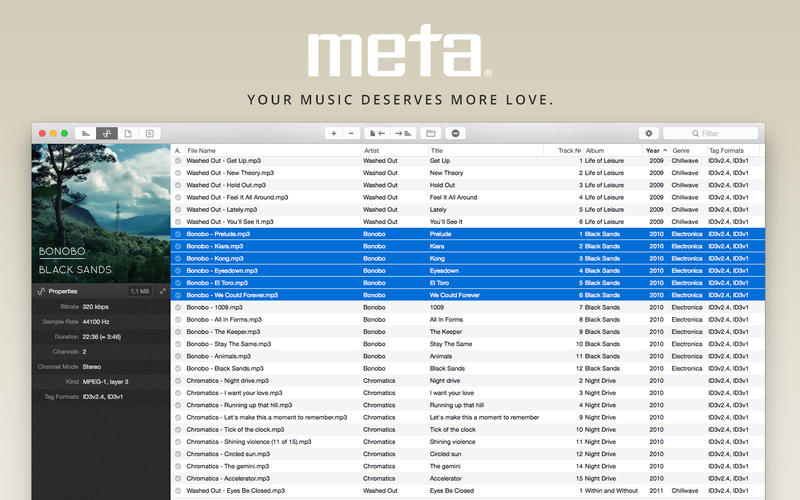Click the round stop icon in toolbar
This screenshot has height=500, width=800.
pyautogui.click(x=456, y=133)
